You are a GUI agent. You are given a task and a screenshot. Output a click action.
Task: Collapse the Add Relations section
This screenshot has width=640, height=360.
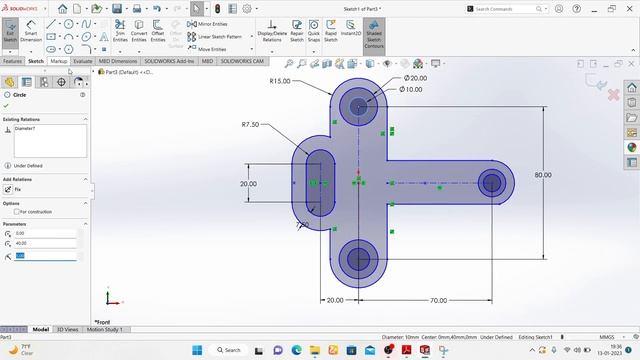tap(85, 179)
